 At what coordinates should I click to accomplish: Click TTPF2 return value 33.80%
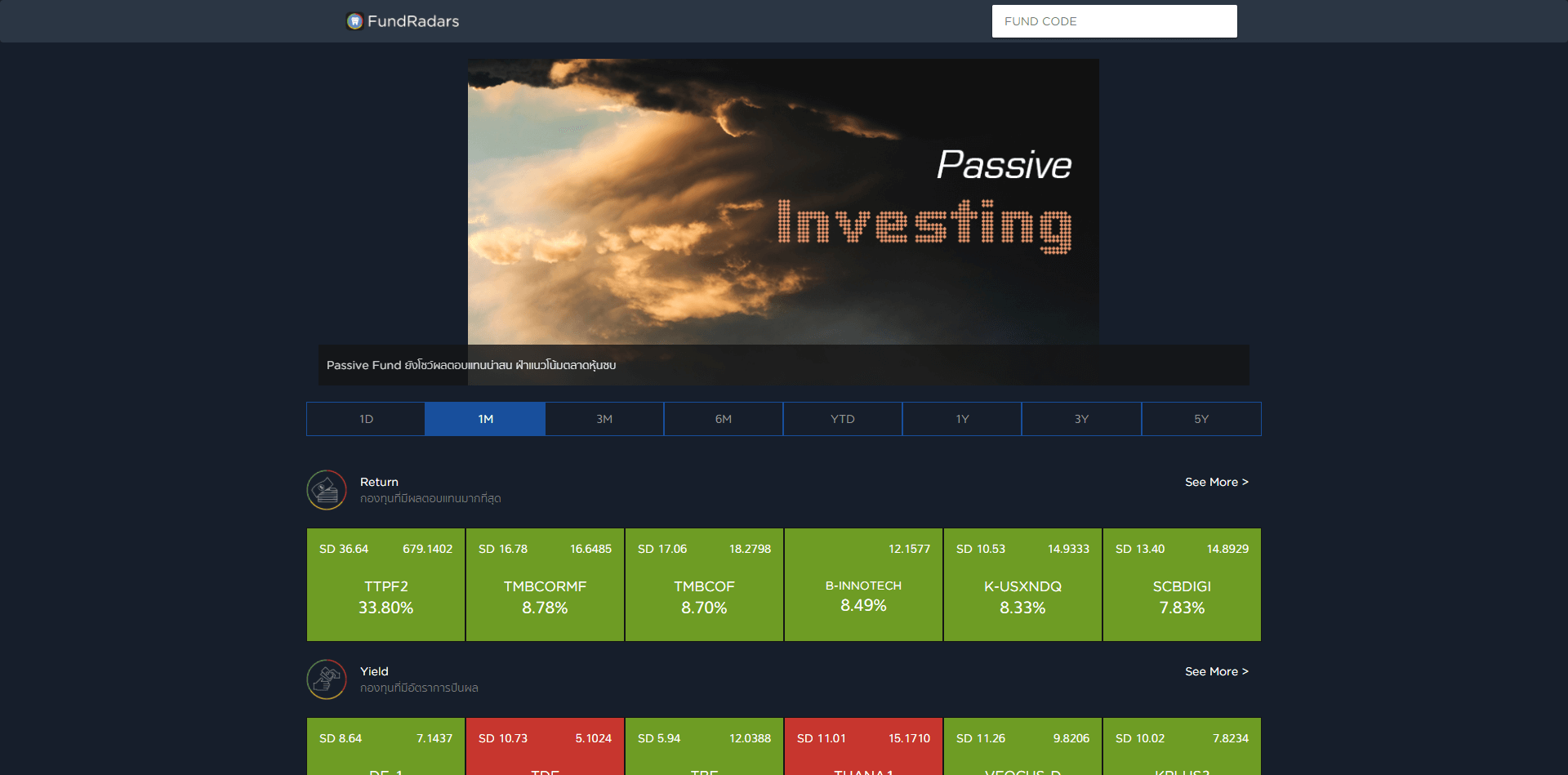[385, 608]
